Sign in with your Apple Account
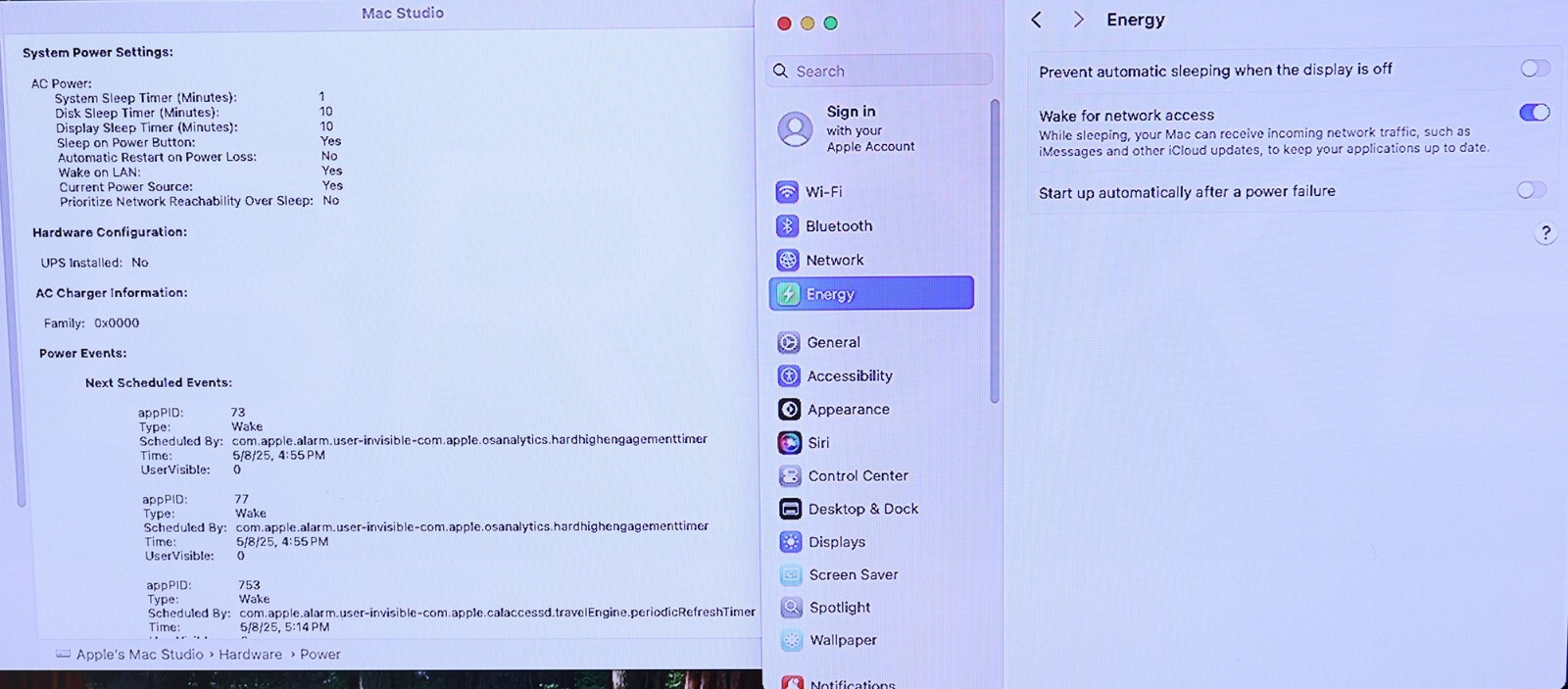The width and height of the screenshot is (1568, 689). tap(870, 129)
